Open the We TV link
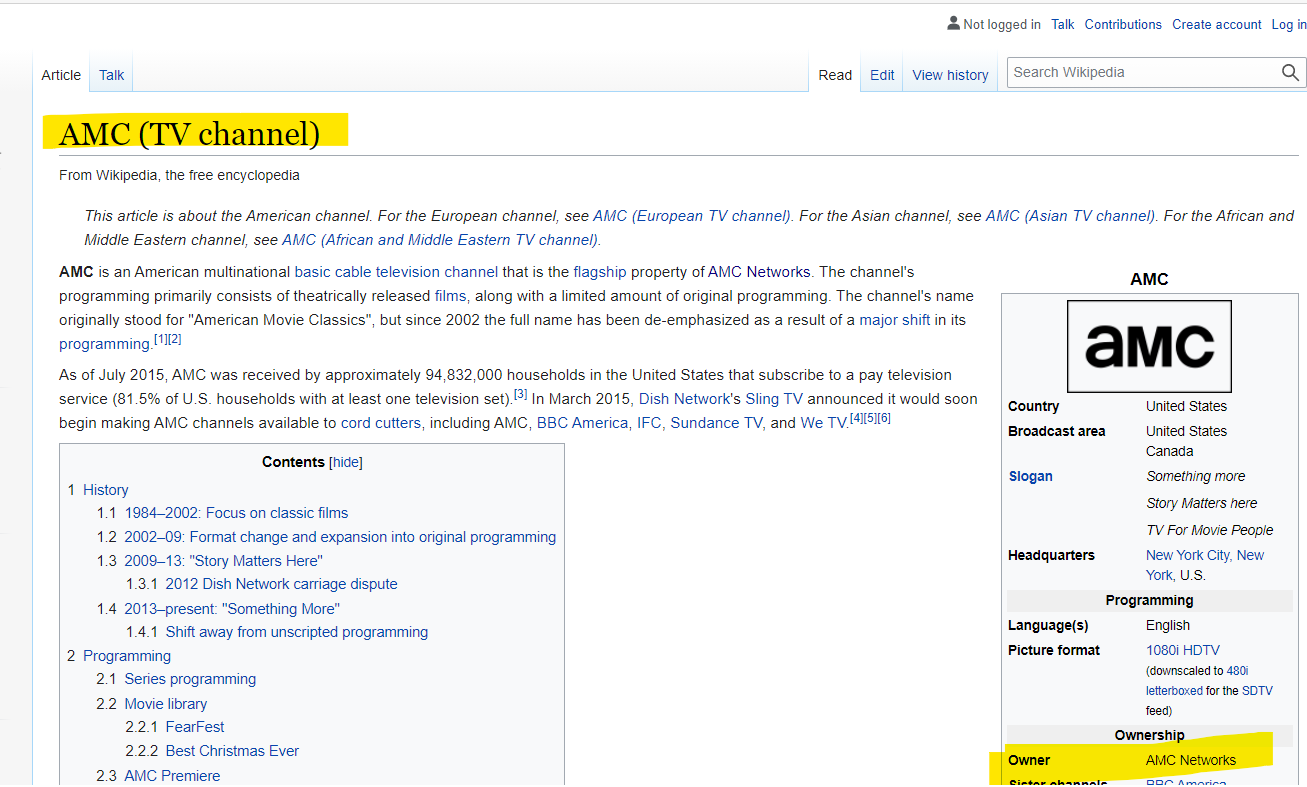Image resolution: width=1307 pixels, height=787 pixels. (x=824, y=423)
